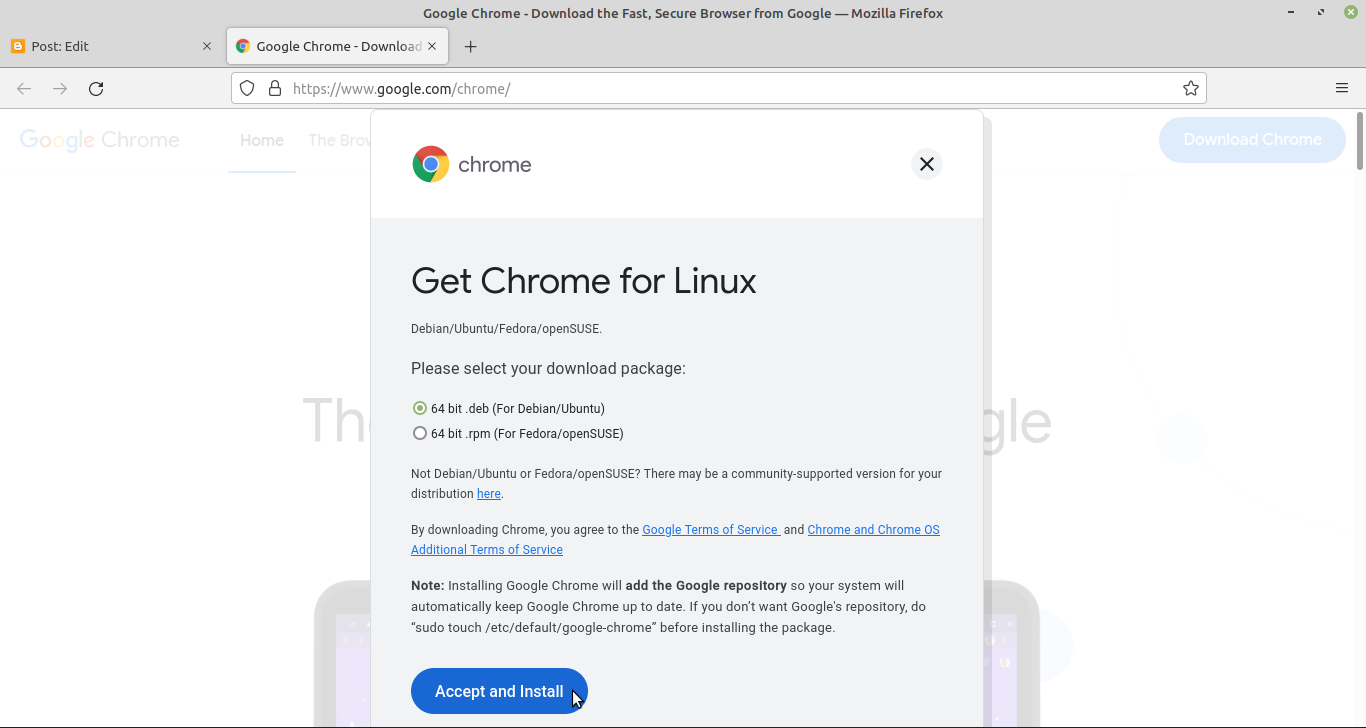Open the Google Terms of Service link
Image resolution: width=1366 pixels, height=728 pixels.
(x=711, y=529)
